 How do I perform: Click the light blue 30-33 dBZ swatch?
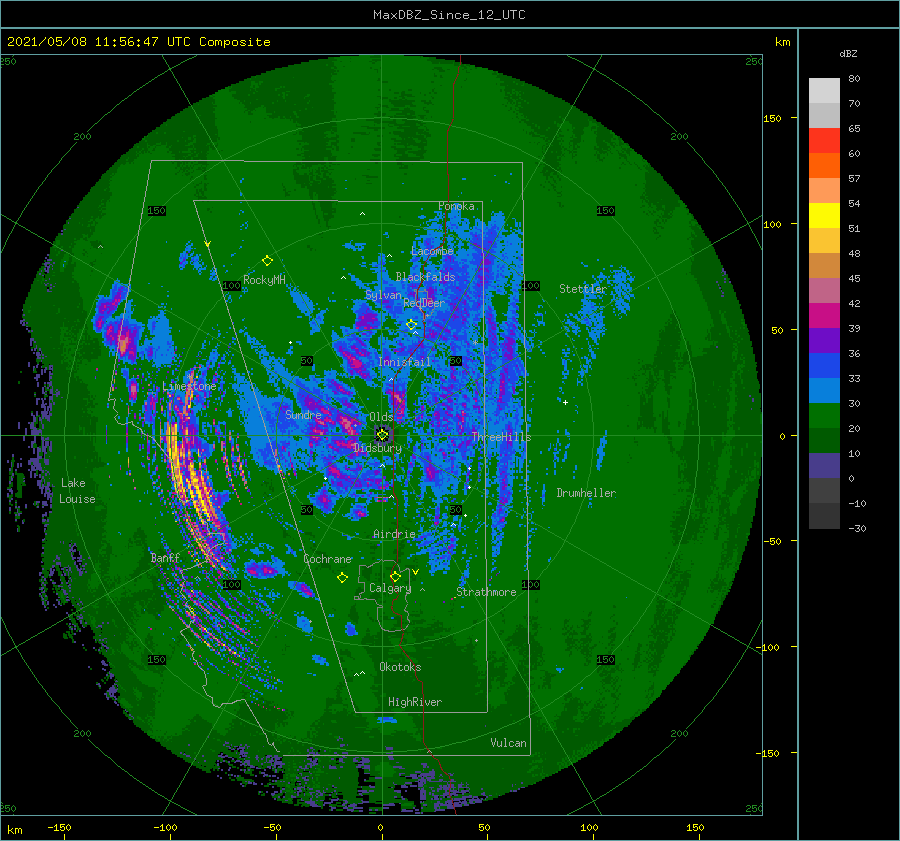point(824,390)
